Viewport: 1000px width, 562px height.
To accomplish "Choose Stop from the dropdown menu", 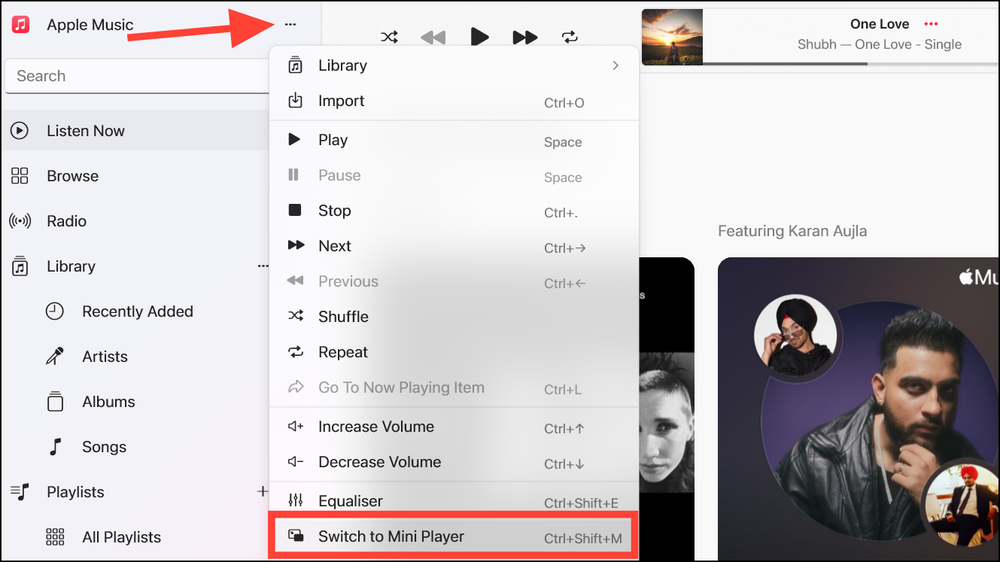I will [453, 211].
